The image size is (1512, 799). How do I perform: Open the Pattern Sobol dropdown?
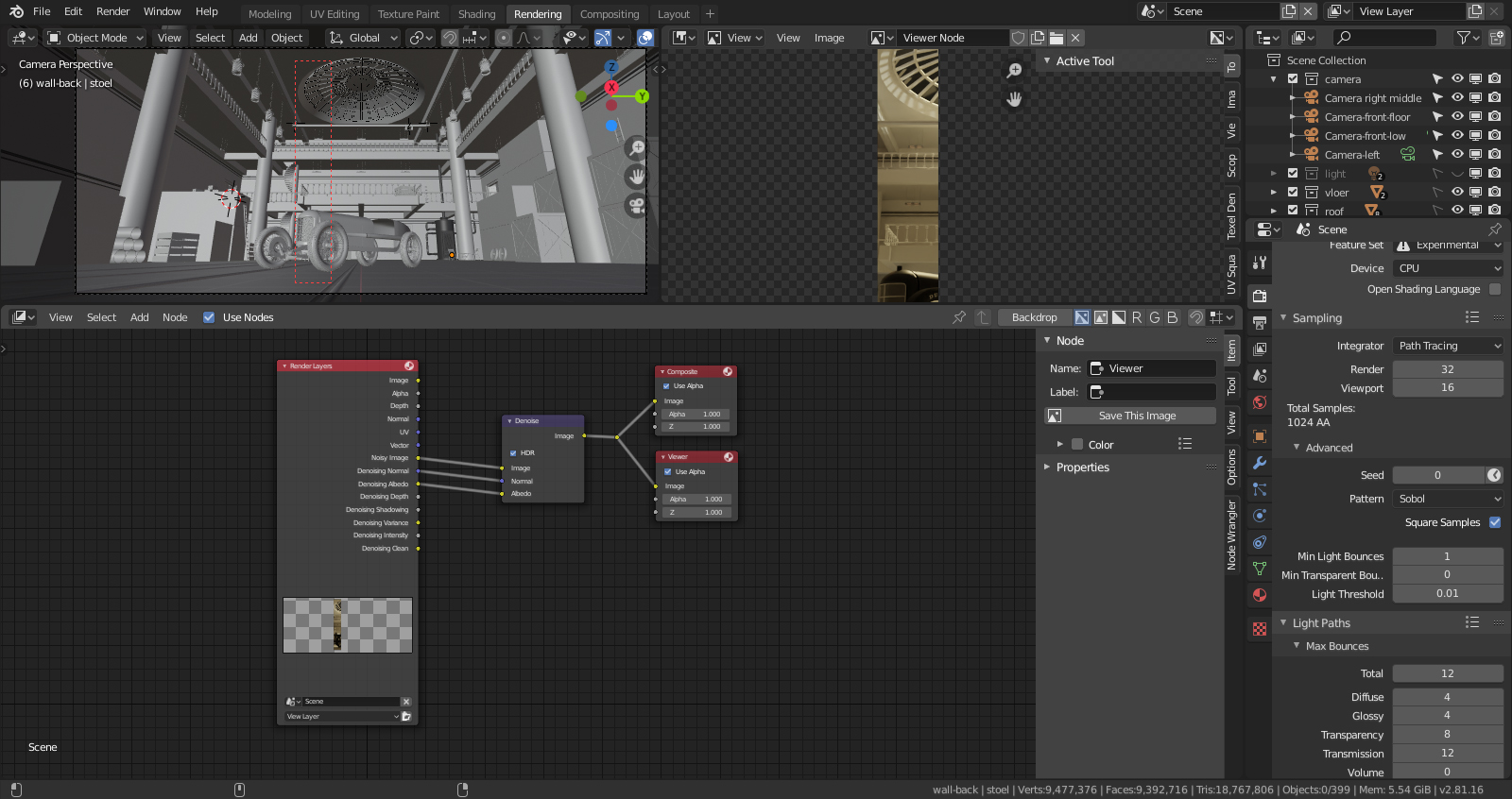[1448, 499]
